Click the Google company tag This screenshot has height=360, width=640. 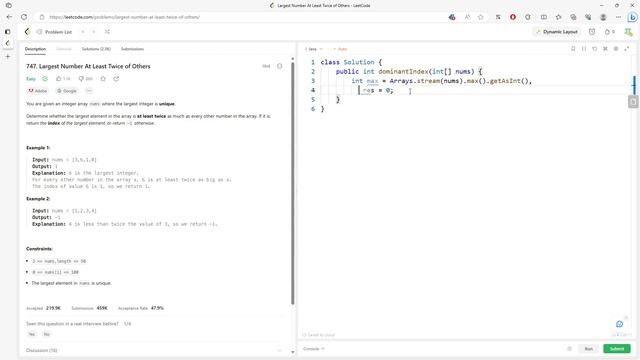pyautogui.click(x=67, y=91)
